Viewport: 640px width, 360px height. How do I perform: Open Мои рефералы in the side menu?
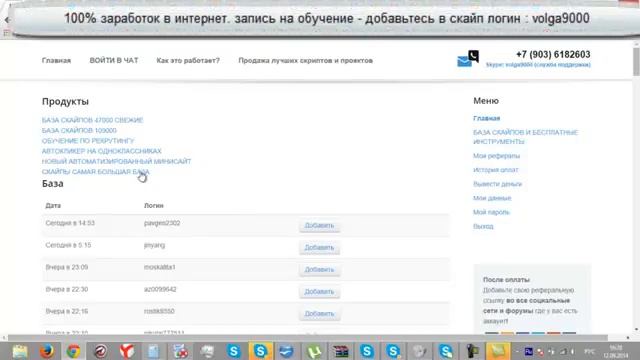496,156
